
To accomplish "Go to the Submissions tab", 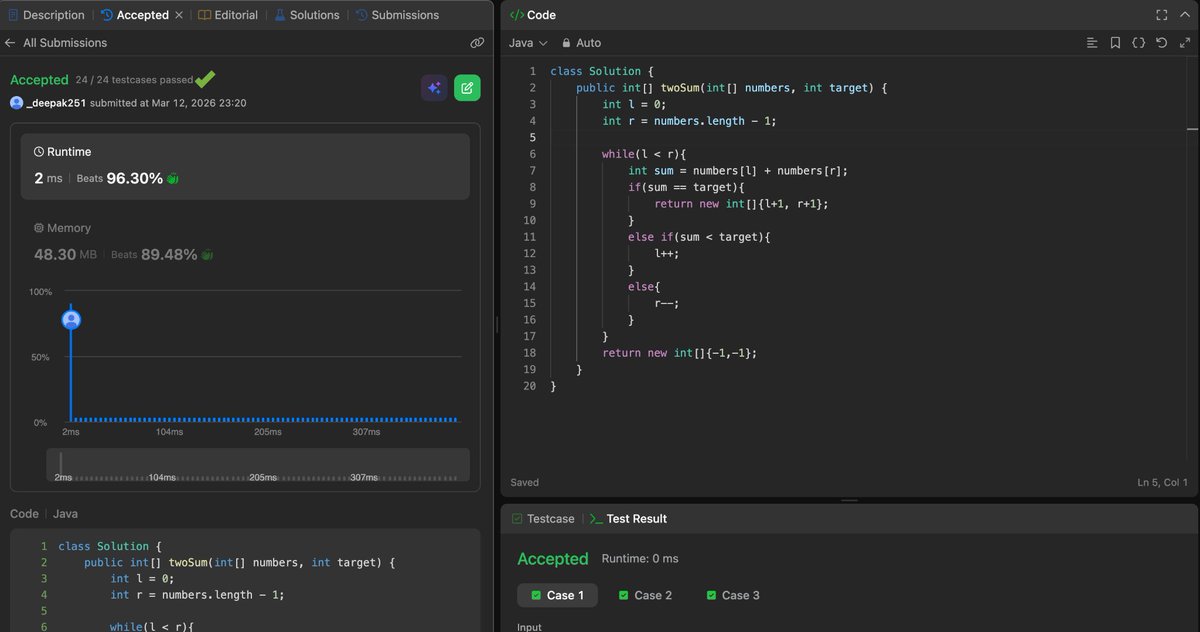I will pos(397,15).
